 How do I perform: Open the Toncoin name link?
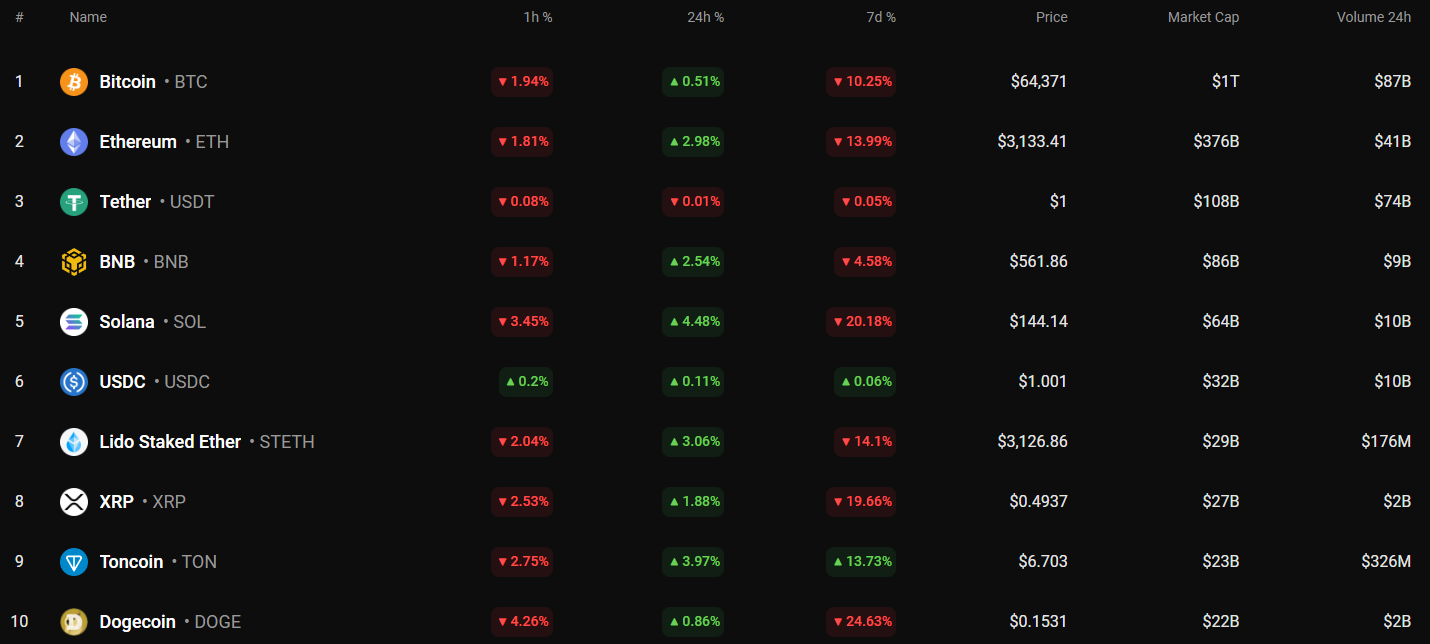tap(131, 562)
